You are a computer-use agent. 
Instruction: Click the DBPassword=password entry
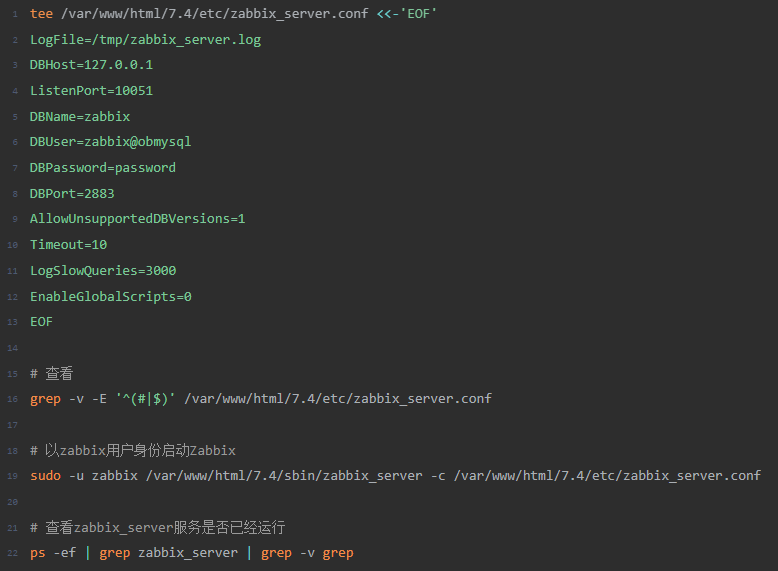(x=103, y=168)
